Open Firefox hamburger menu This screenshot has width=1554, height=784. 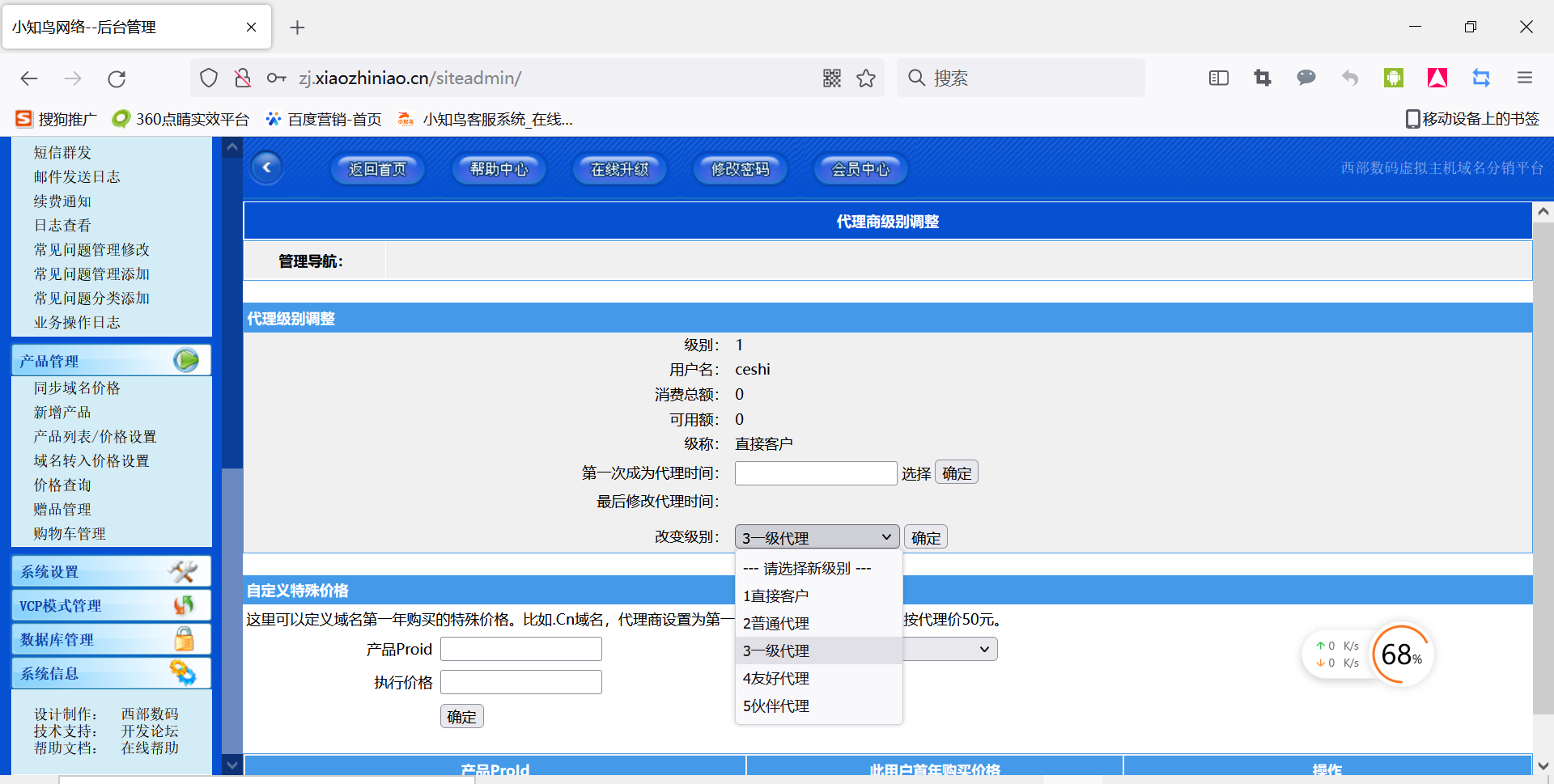[1525, 78]
